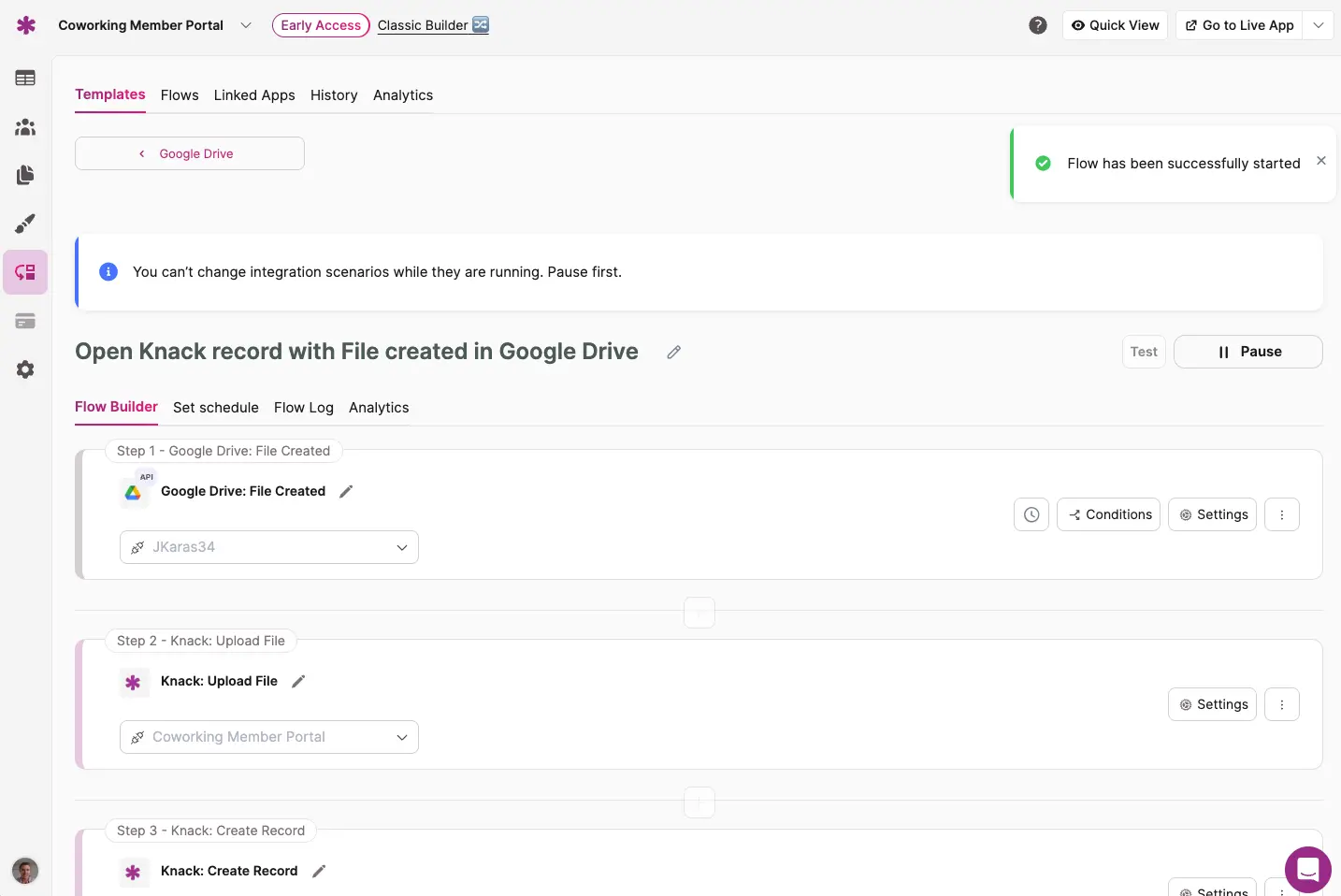Pause the running flow
Screen dimensions: 1341x896
point(1247,352)
